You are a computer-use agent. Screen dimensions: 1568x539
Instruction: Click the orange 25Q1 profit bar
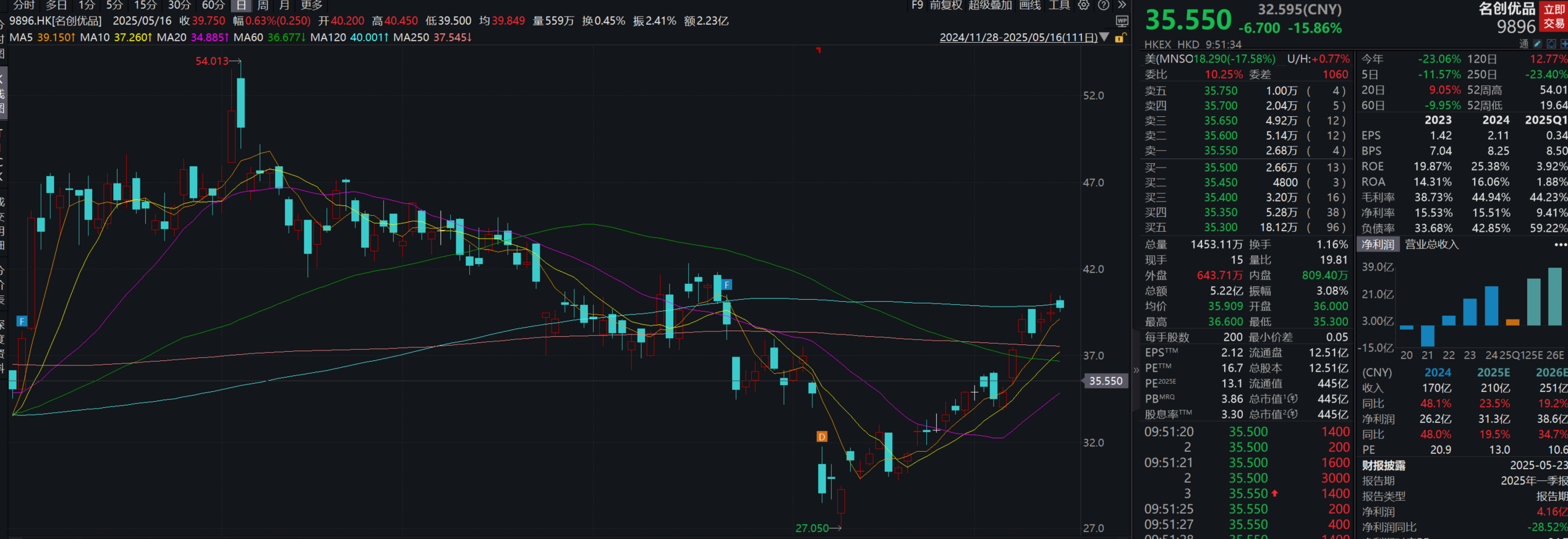pos(1512,322)
